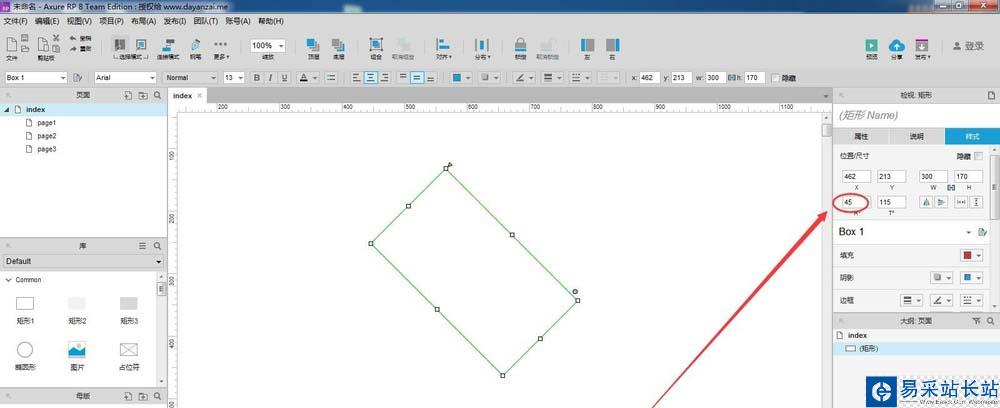
Task: Open the Edit menu
Action: pyautogui.click(x=47, y=21)
